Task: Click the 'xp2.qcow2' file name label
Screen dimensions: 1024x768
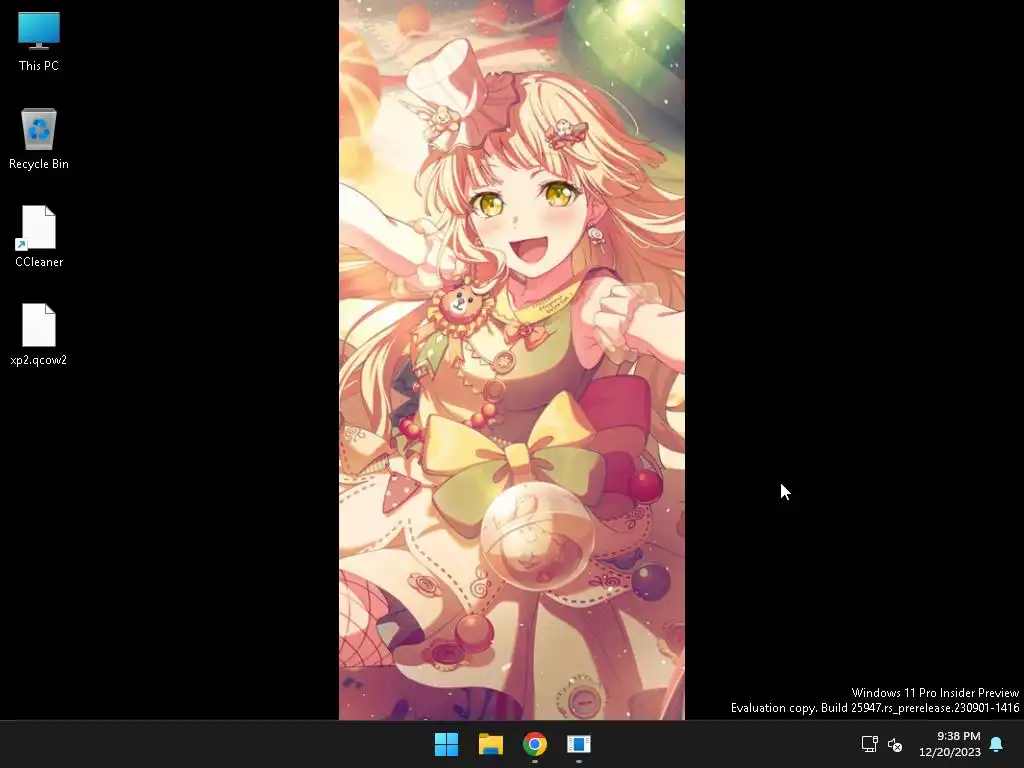Action: [x=39, y=360]
